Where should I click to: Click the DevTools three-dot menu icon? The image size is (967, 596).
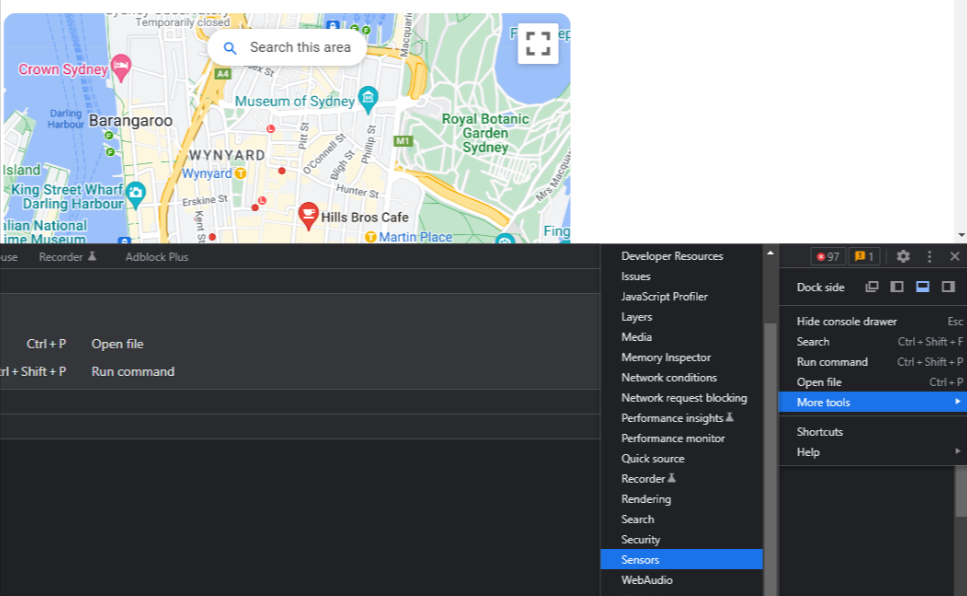click(929, 256)
